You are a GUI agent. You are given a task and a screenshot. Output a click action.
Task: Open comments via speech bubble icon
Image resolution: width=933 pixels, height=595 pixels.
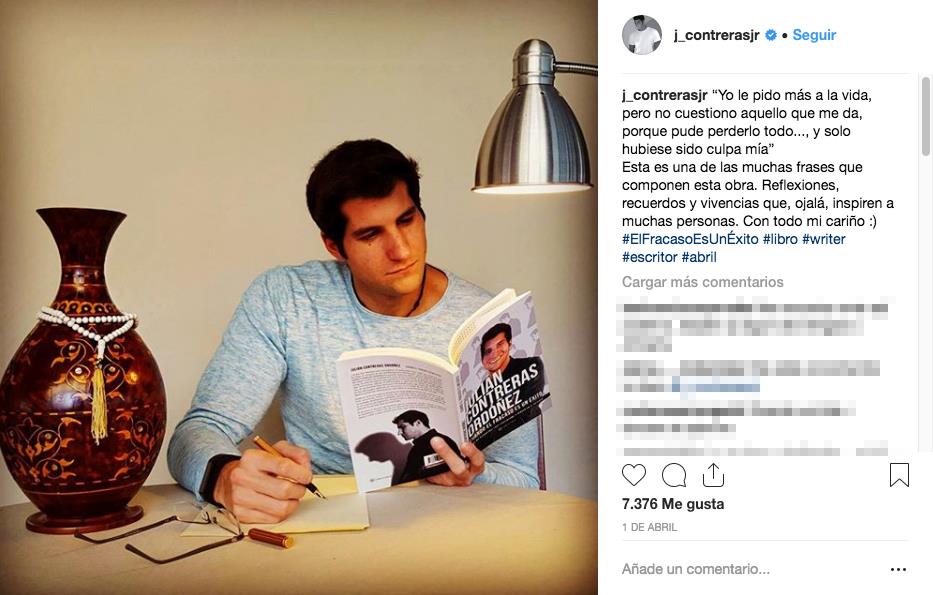click(674, 475)
